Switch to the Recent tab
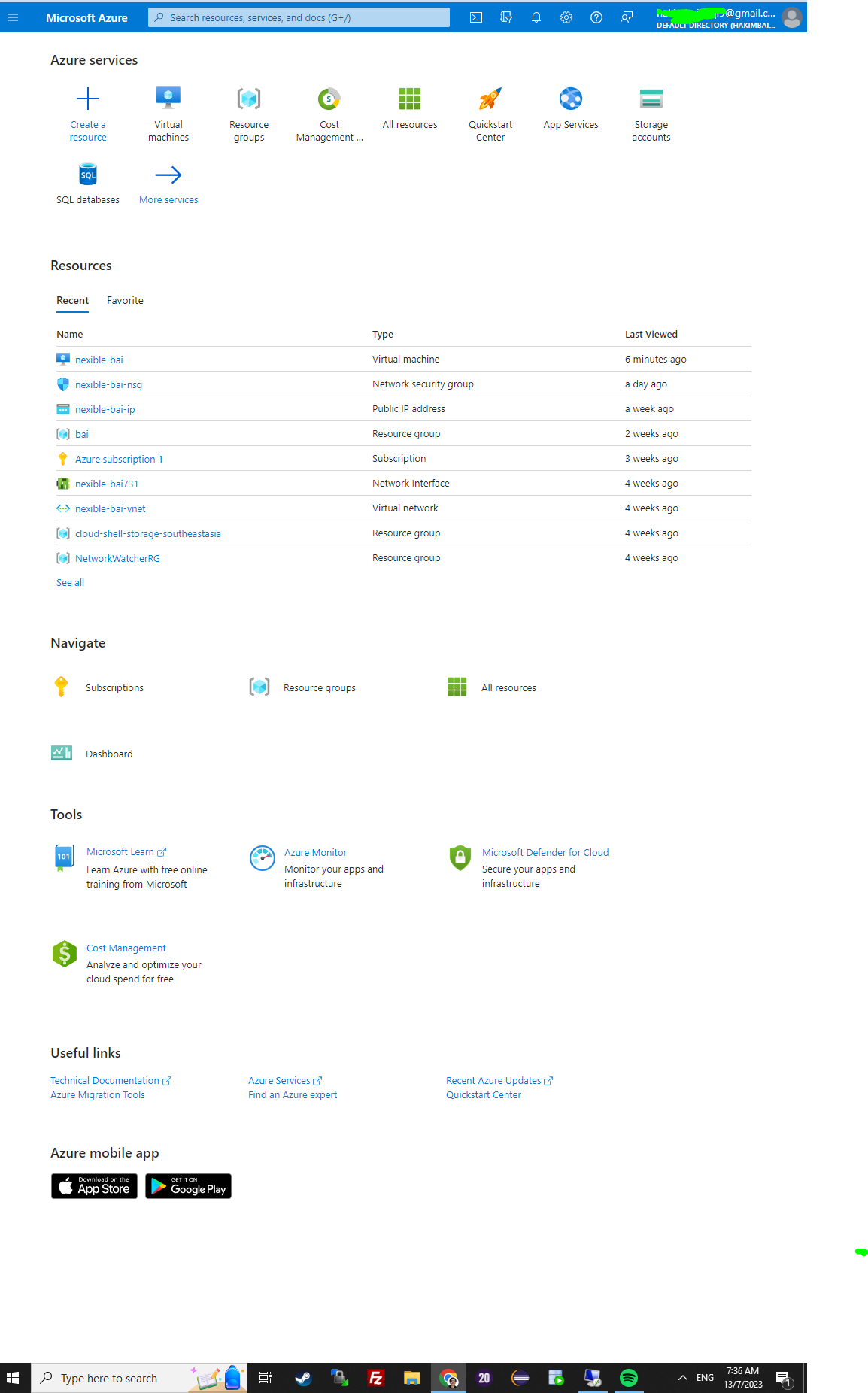Image resolution: width=868 pixels, height=1393 pixels. (72, 301)
